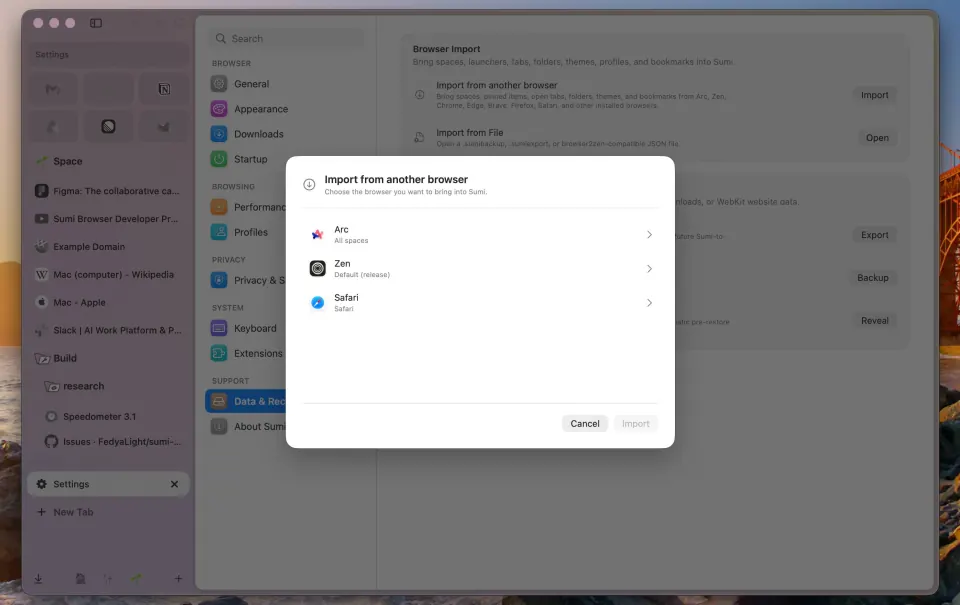Click the "Import from File" label
The image size is (960, 605).
click(470, 133)
